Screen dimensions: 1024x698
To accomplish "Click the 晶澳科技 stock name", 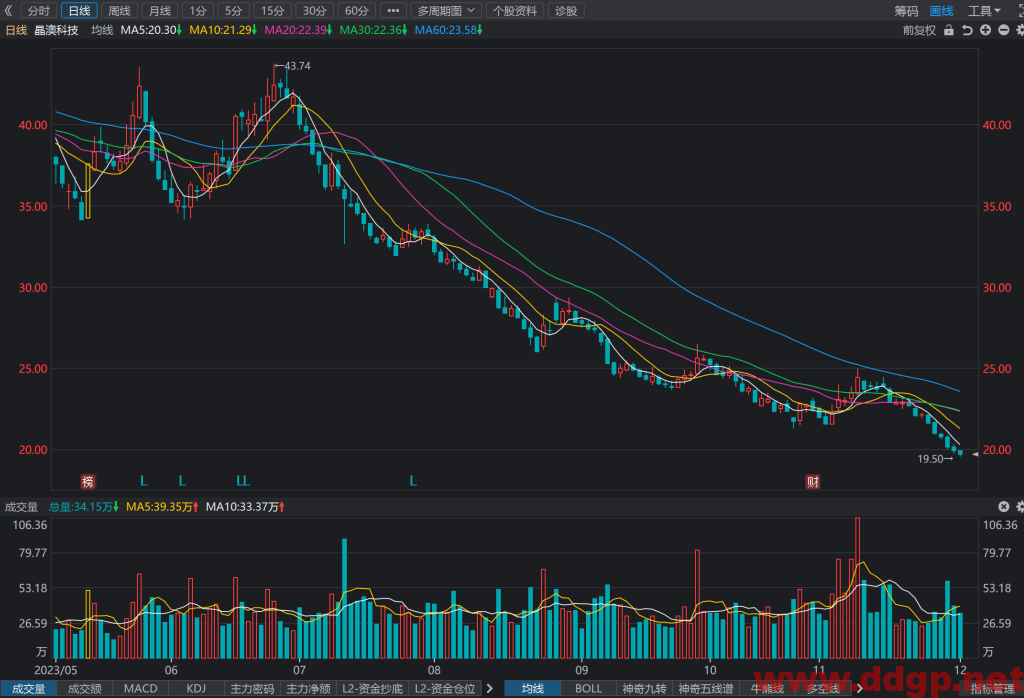I will [56, 30].
